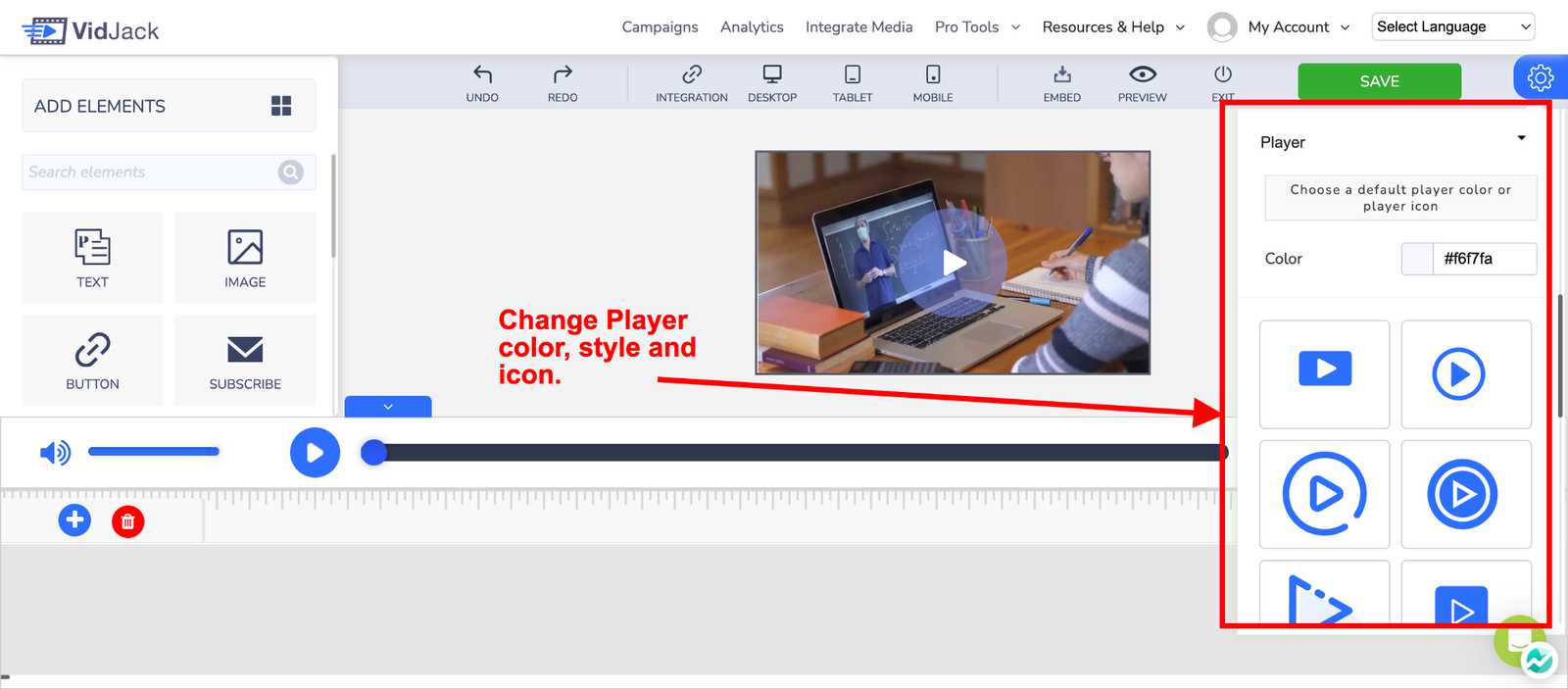Expand the Pro Tools menu
The height and width of the screenshot is (689, 1568).
(977, 27)
